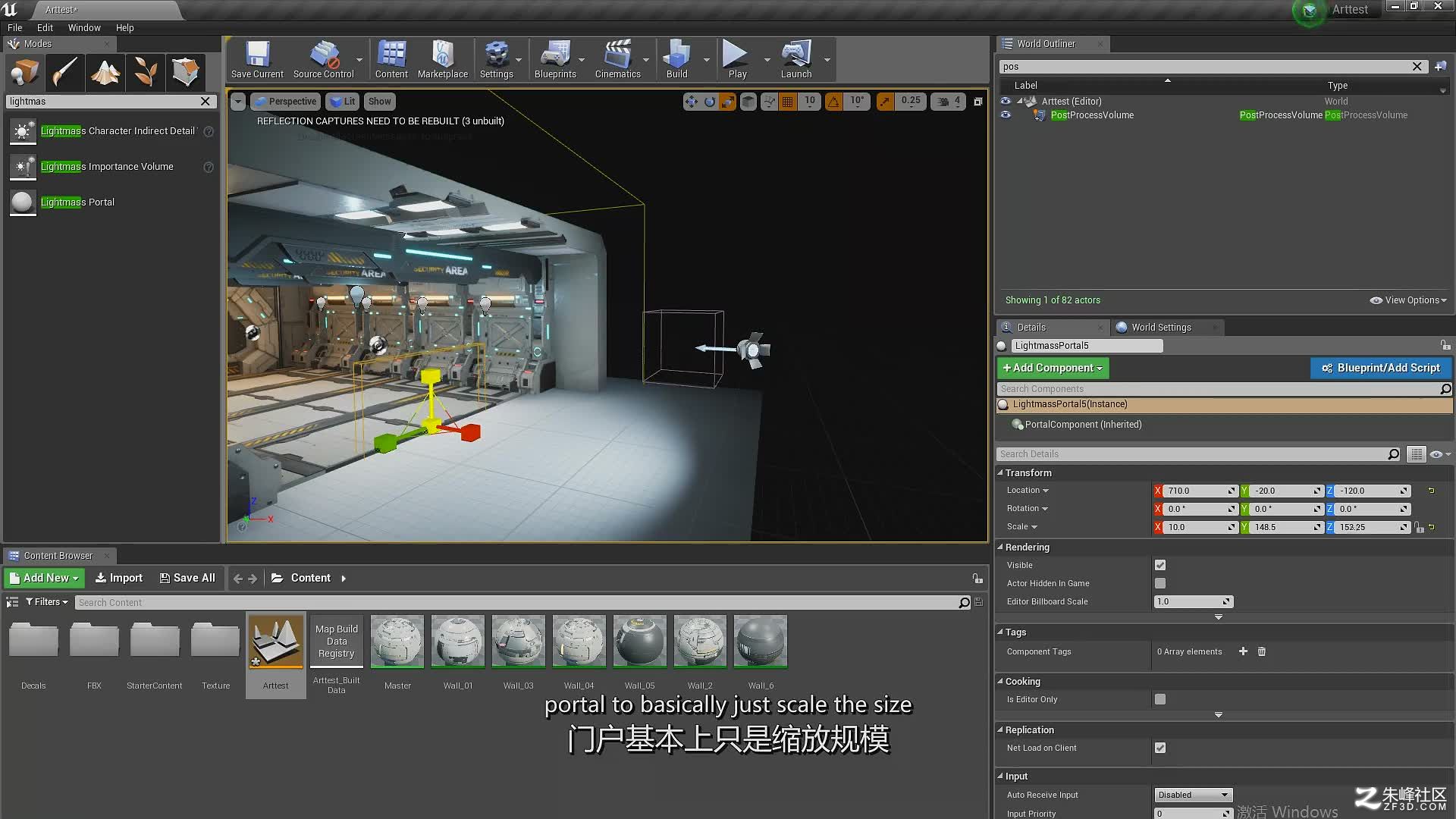The height and width of the screenshot is (819, 1456).
Task: Toggle the Visible checkbox under Rendering
Action: 1160,566
